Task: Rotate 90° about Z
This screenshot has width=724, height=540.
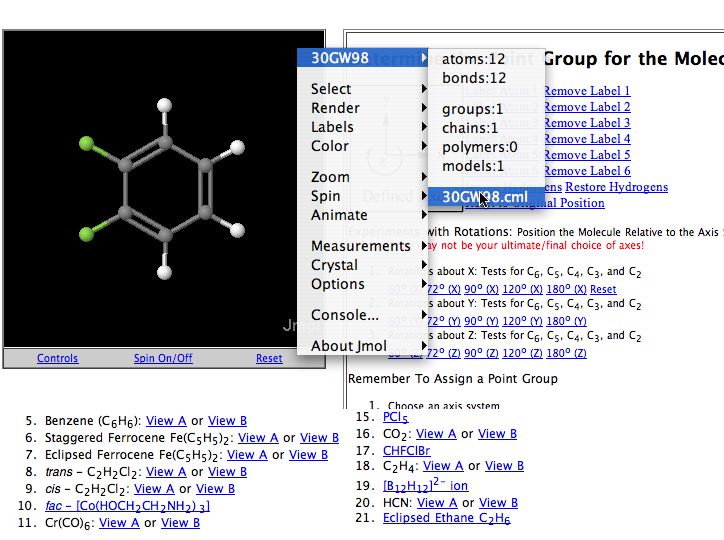Action: click(481, 353)
